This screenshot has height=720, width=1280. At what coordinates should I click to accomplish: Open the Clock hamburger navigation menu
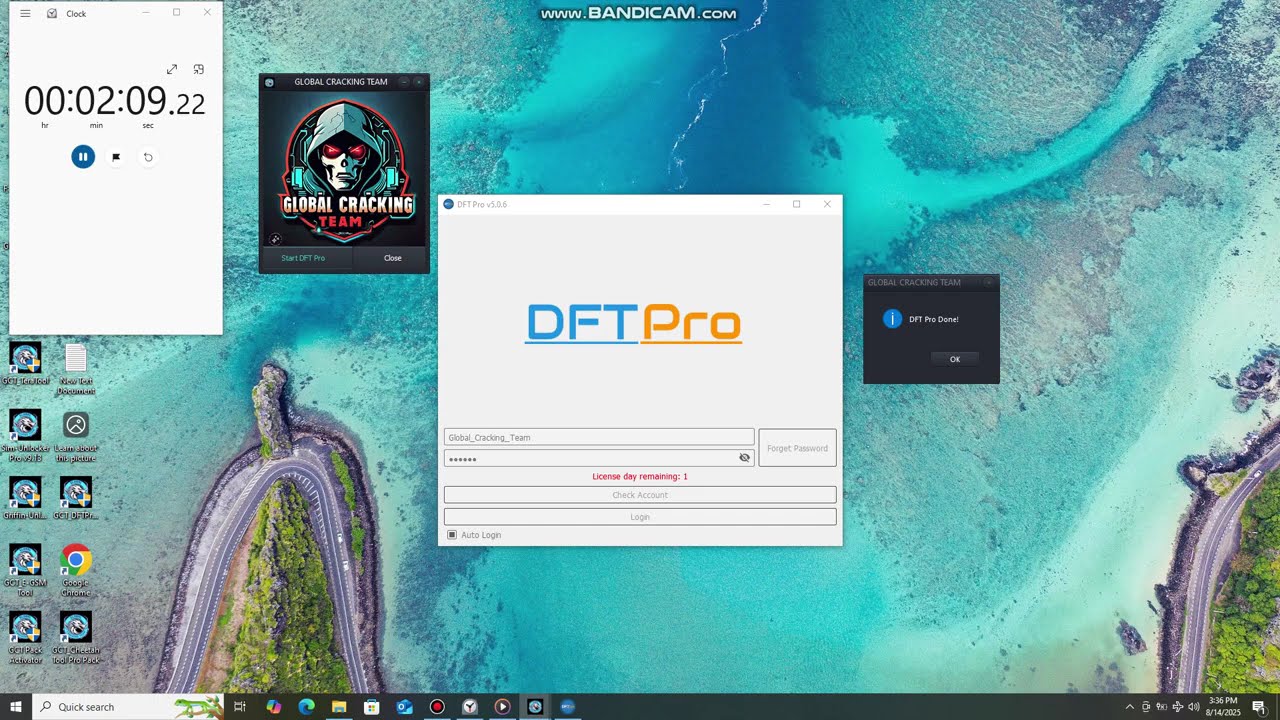point(25,13)
